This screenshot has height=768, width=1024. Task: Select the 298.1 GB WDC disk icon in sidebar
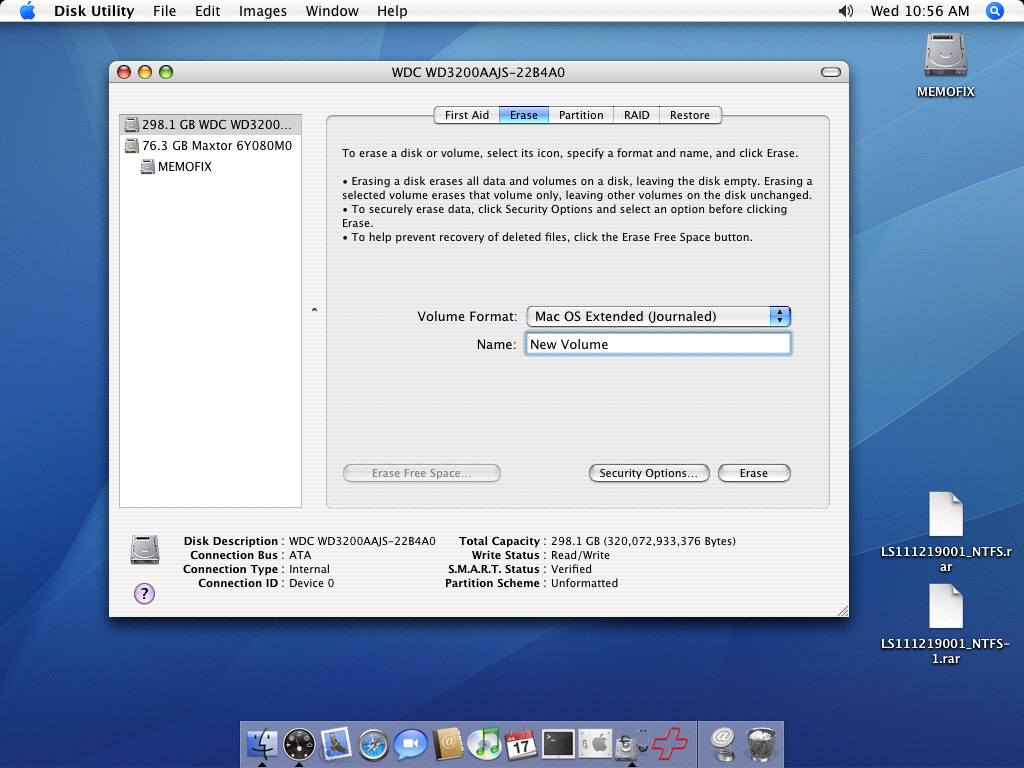point(132,124)
